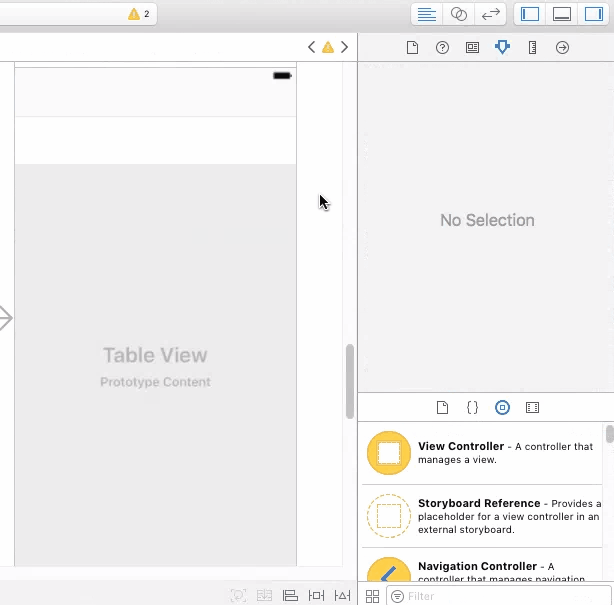Viewport: 614px width, 605px height.
Task: Toggle the Navigator panel visibility
Action: 530,14
